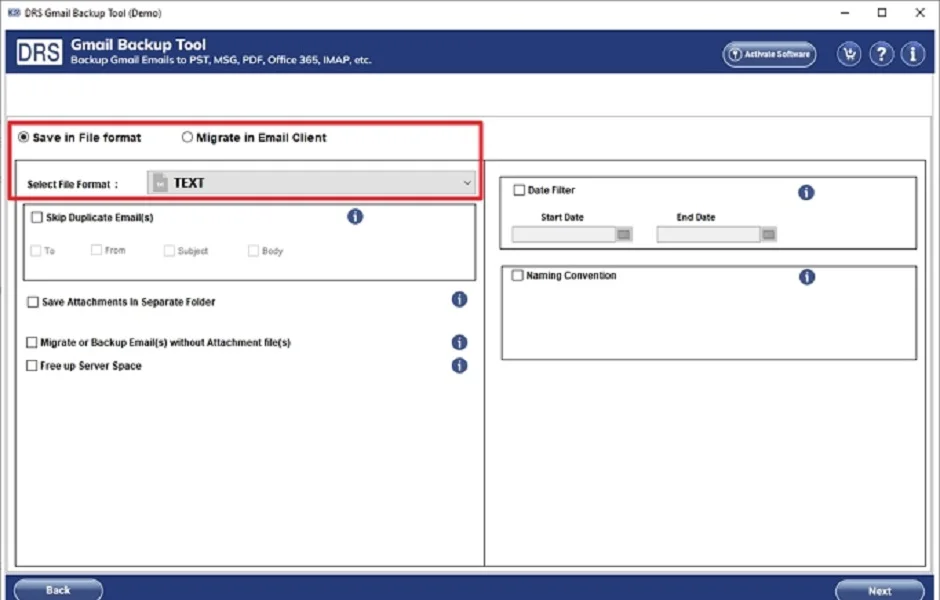Viewport: 940px width, 600px height.
Task: Click the info icon beside Date Filter
Action: pos(806,192)
